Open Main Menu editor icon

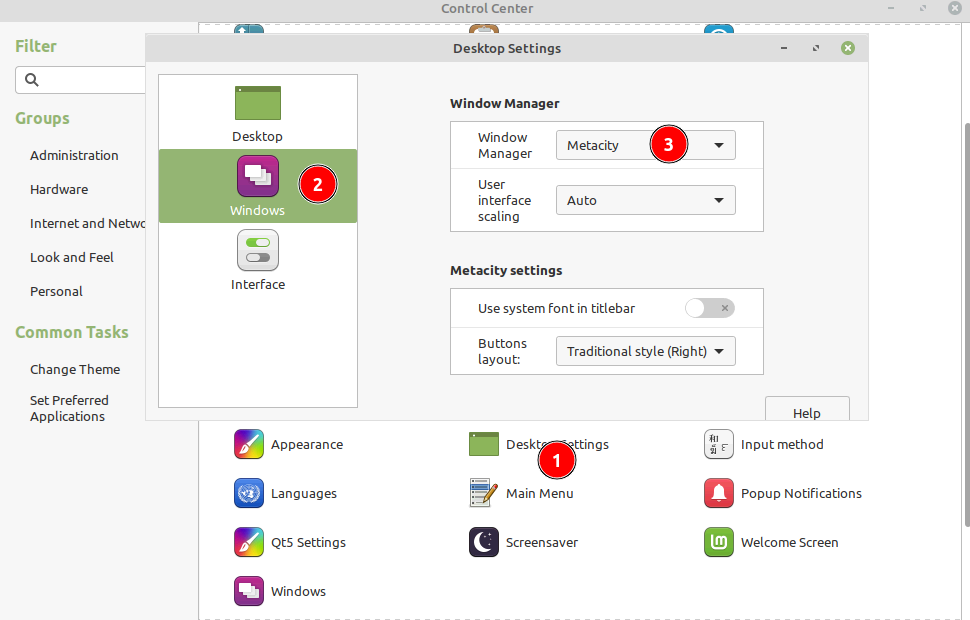pos(484,493)
